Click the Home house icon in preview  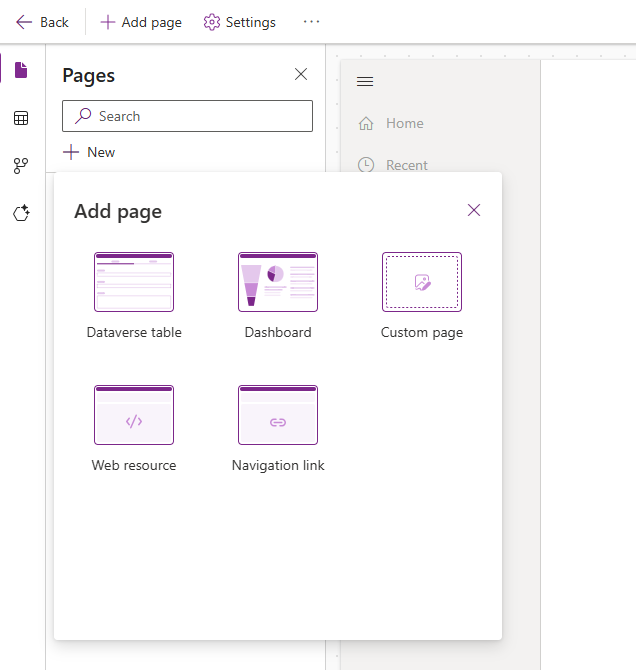[x=366, y=123]
